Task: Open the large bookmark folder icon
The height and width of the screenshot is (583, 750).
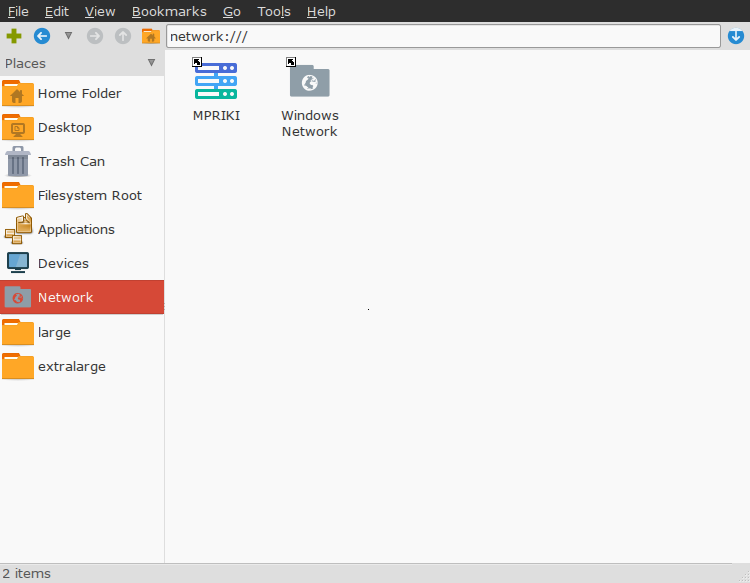Action: 18,332
